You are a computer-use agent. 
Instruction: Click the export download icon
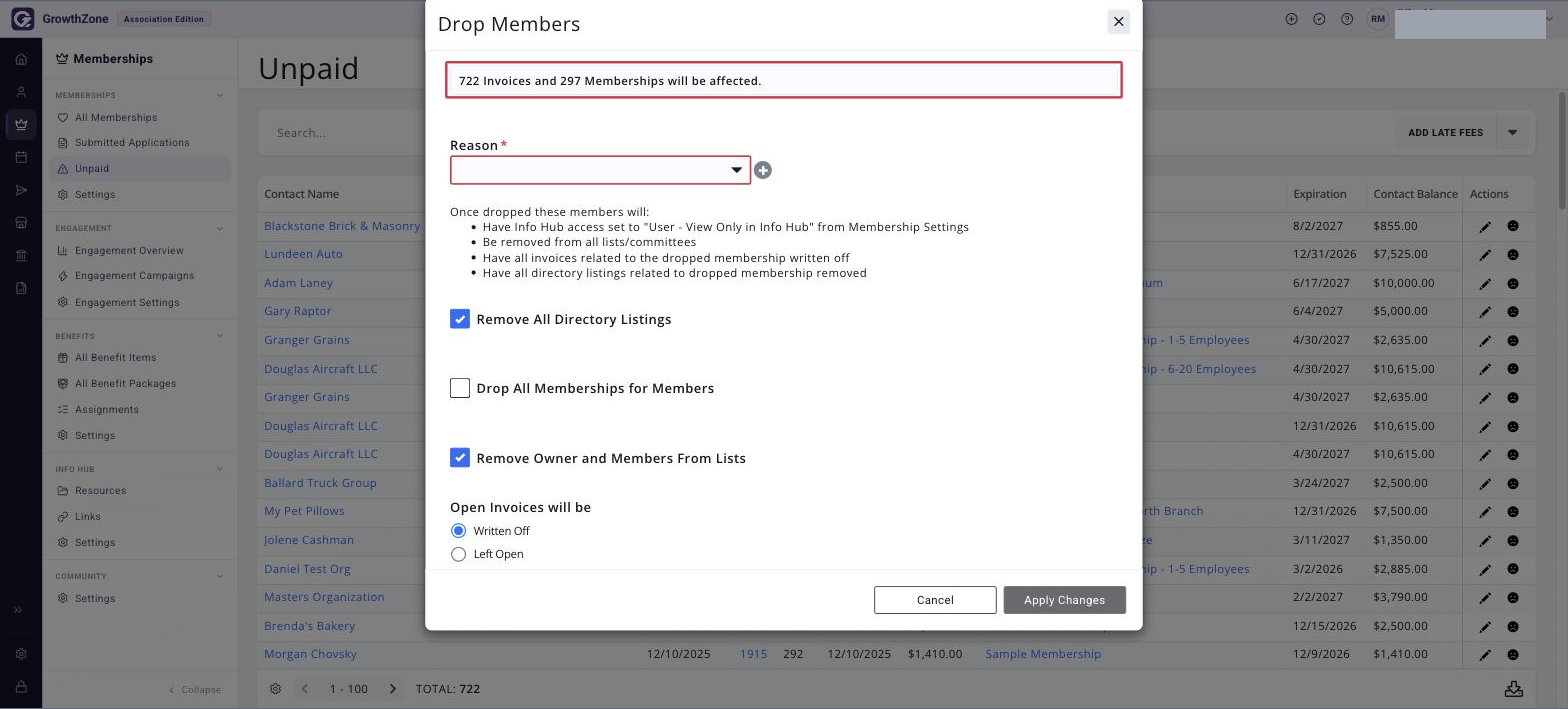click(1514, 689)
